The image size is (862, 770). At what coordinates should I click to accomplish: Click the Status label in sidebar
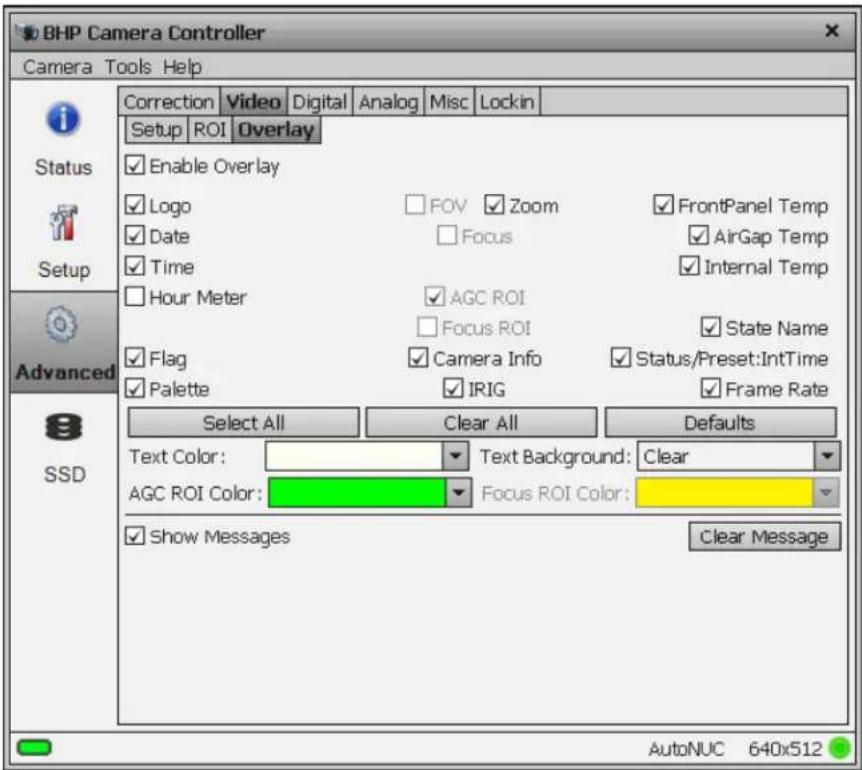click(x=63, y=167)
